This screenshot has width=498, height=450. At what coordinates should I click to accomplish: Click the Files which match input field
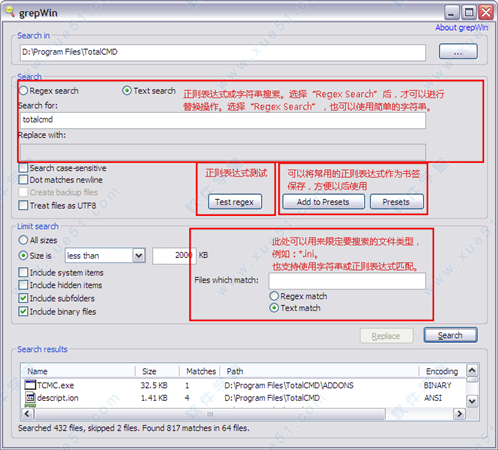(x=347, y=281)
